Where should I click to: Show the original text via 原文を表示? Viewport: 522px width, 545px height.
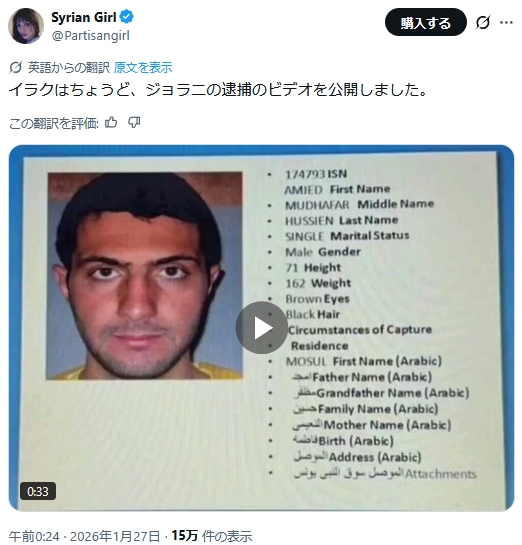(143, 67)
